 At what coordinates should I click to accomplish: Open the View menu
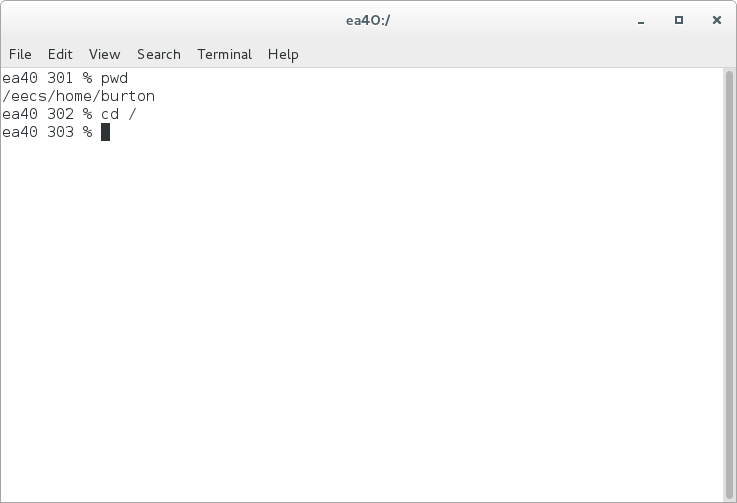point(104,54)
